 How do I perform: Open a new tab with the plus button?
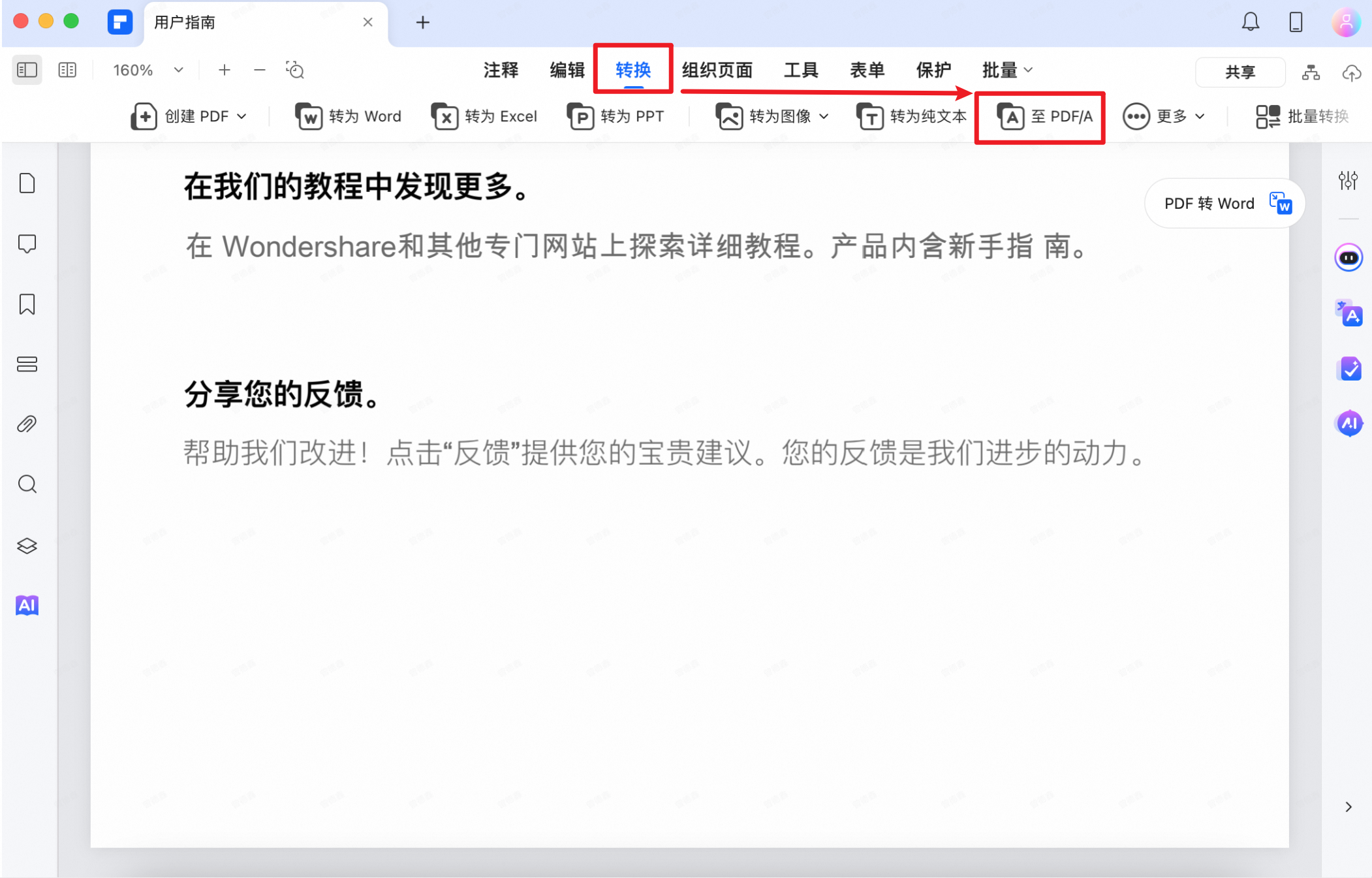(x=423, y=22)
